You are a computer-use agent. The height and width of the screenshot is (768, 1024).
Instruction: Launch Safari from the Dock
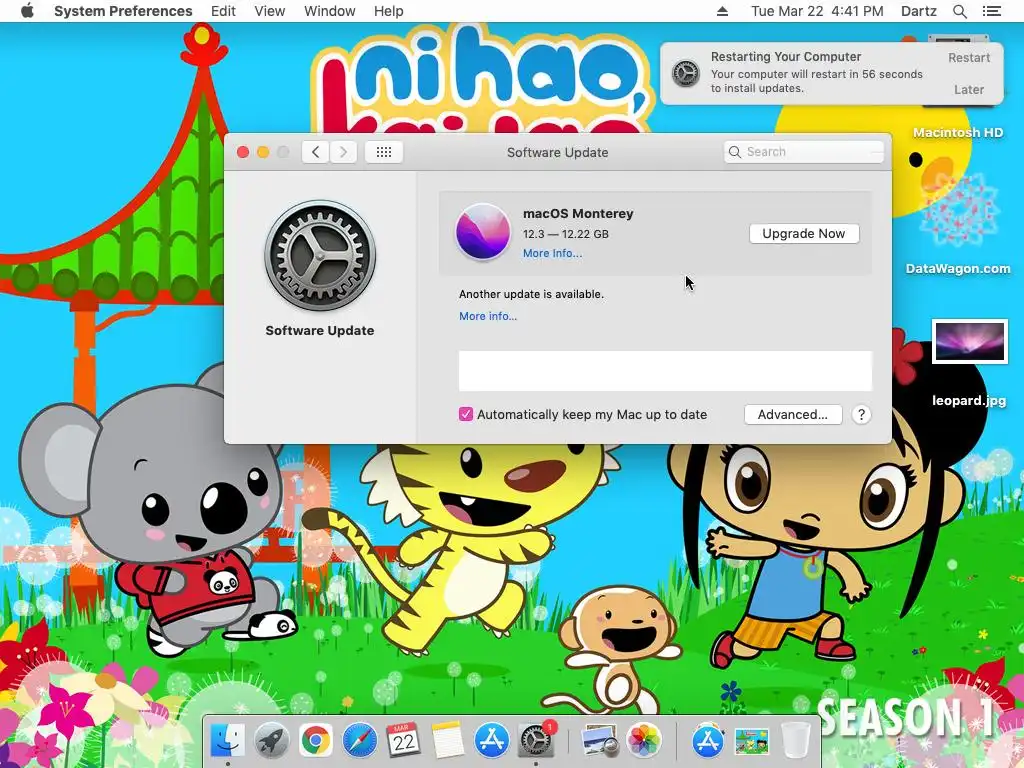click(359, 741)
